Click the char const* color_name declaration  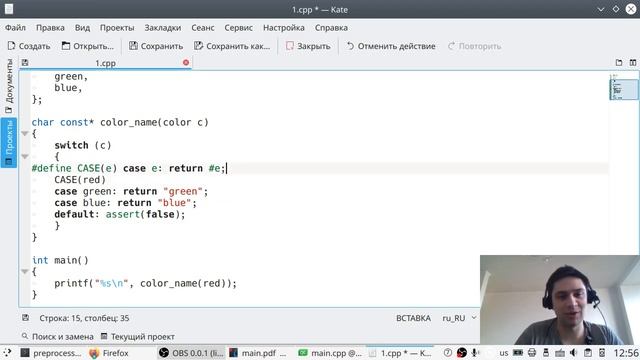(120, 122)
